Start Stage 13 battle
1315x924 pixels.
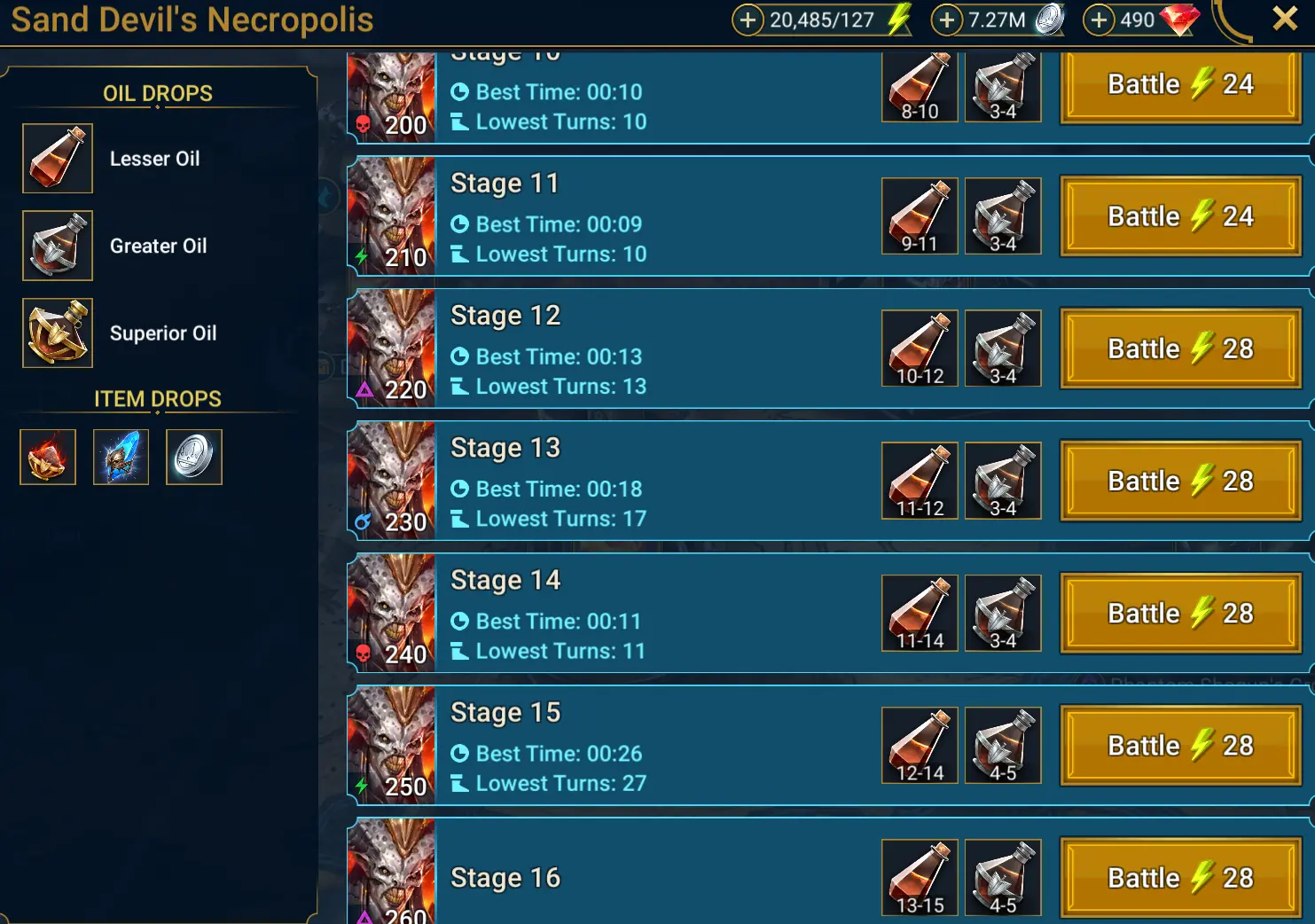click(x=1180, y=481)
